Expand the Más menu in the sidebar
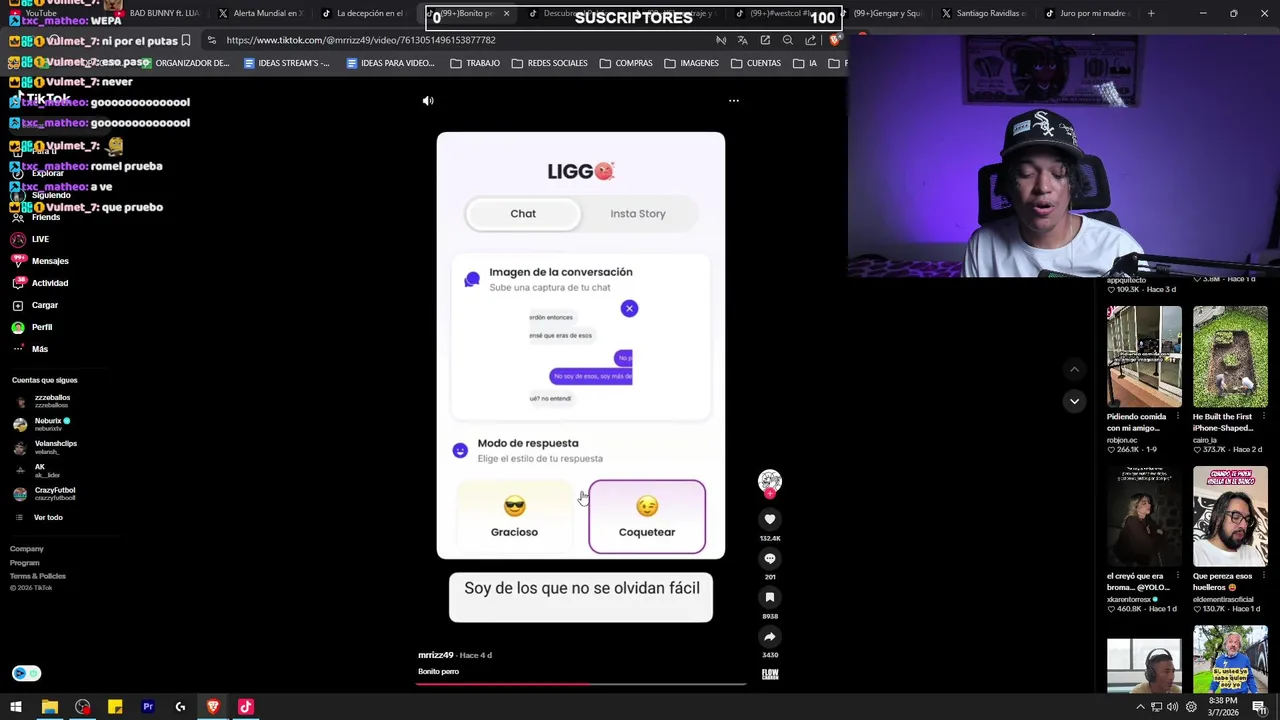 [30, 349]
